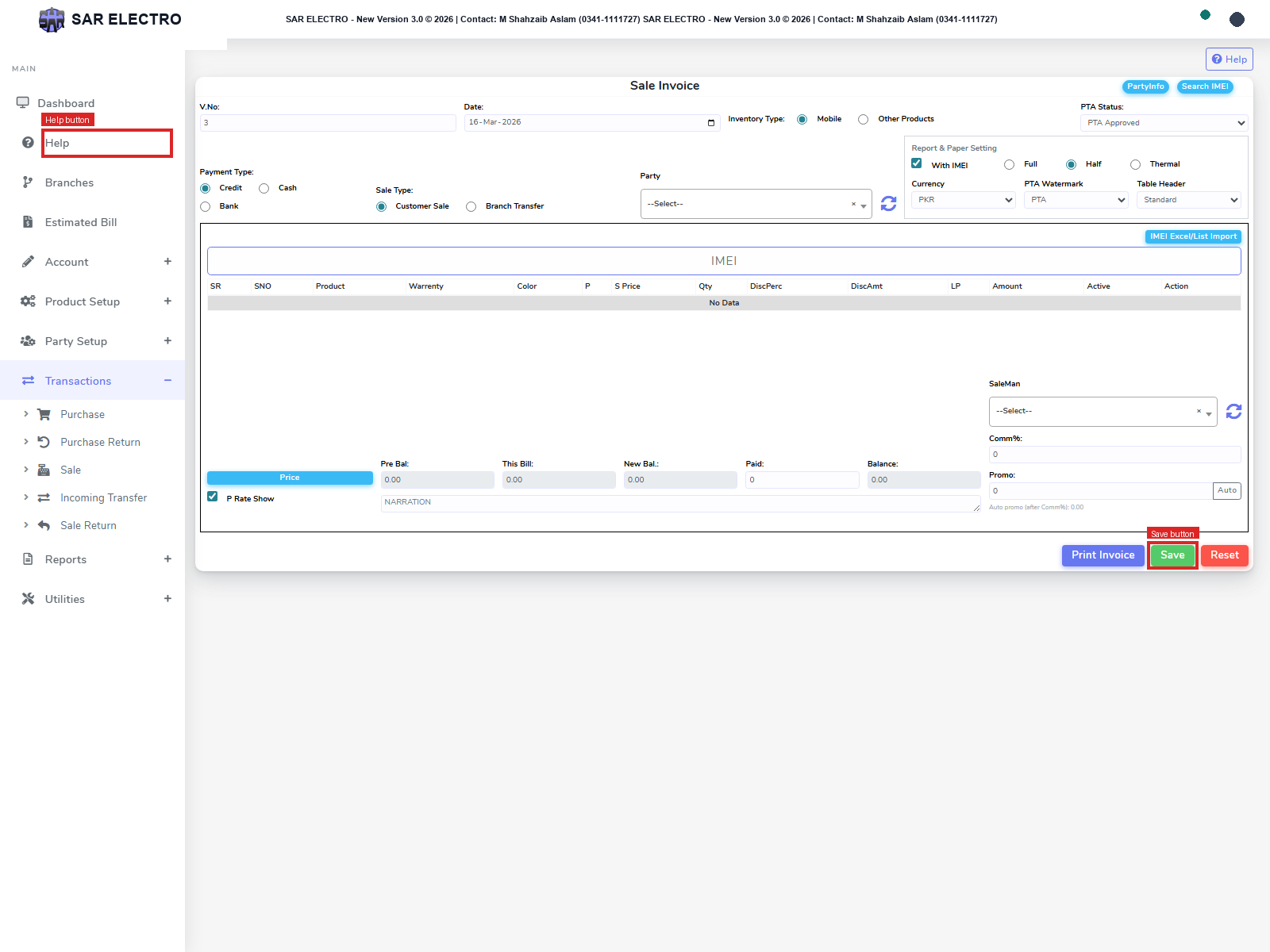Select Thermal paper option
Screen dimensions: 1270x952
pyautogui.click(x=1135, y=164)
